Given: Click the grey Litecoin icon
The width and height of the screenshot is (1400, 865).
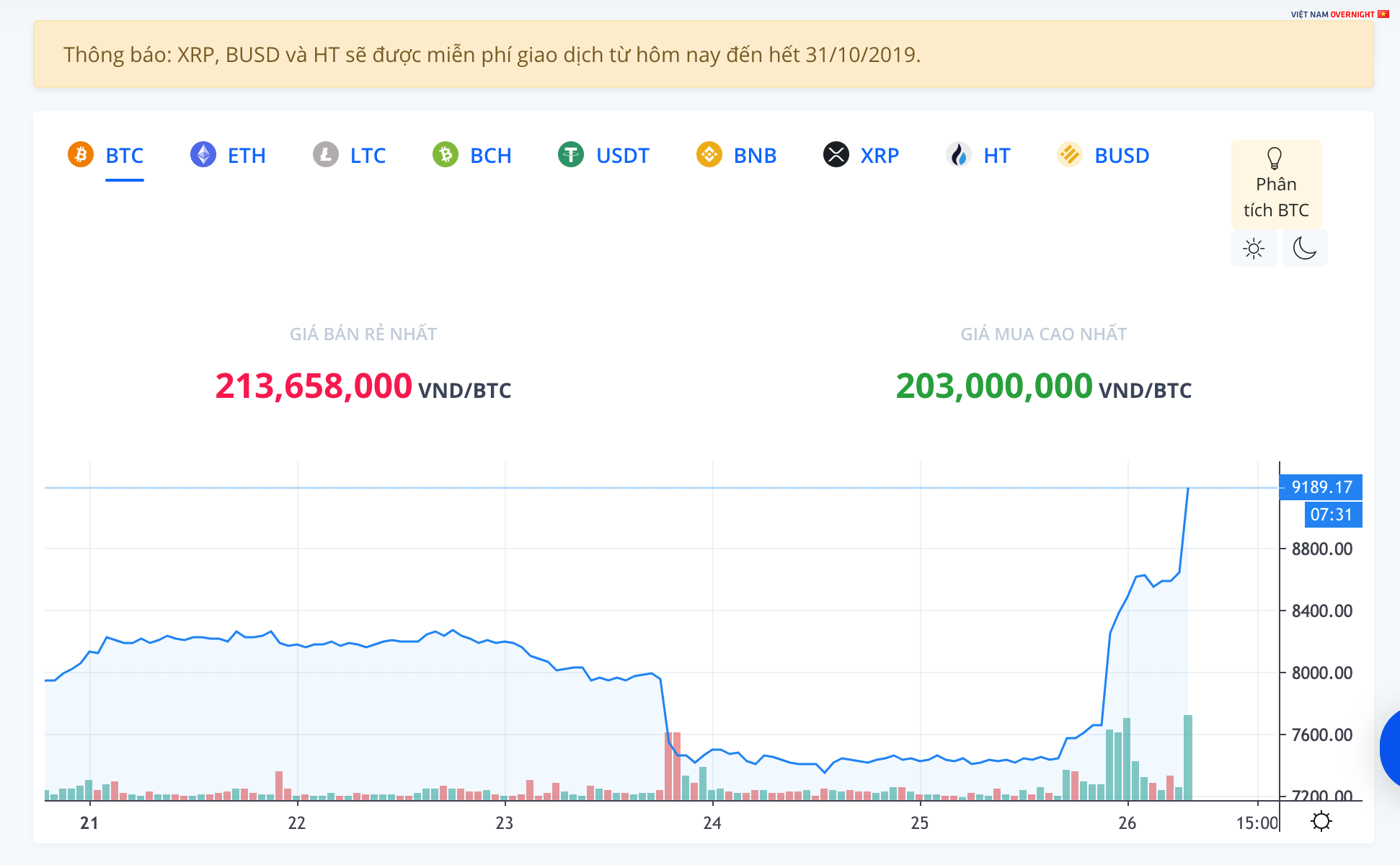Looking at the screenshot, I should (x=325, y=154).
